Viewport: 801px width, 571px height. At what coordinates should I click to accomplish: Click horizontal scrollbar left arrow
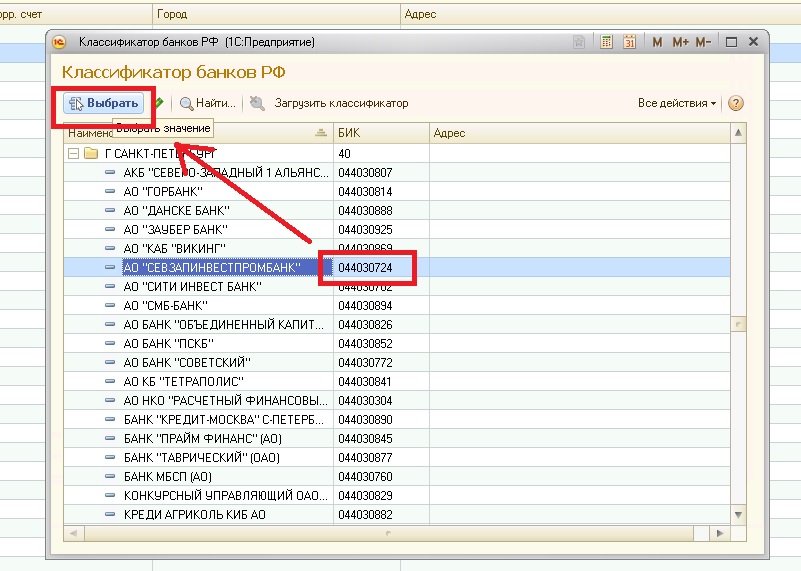coord(74,533)
